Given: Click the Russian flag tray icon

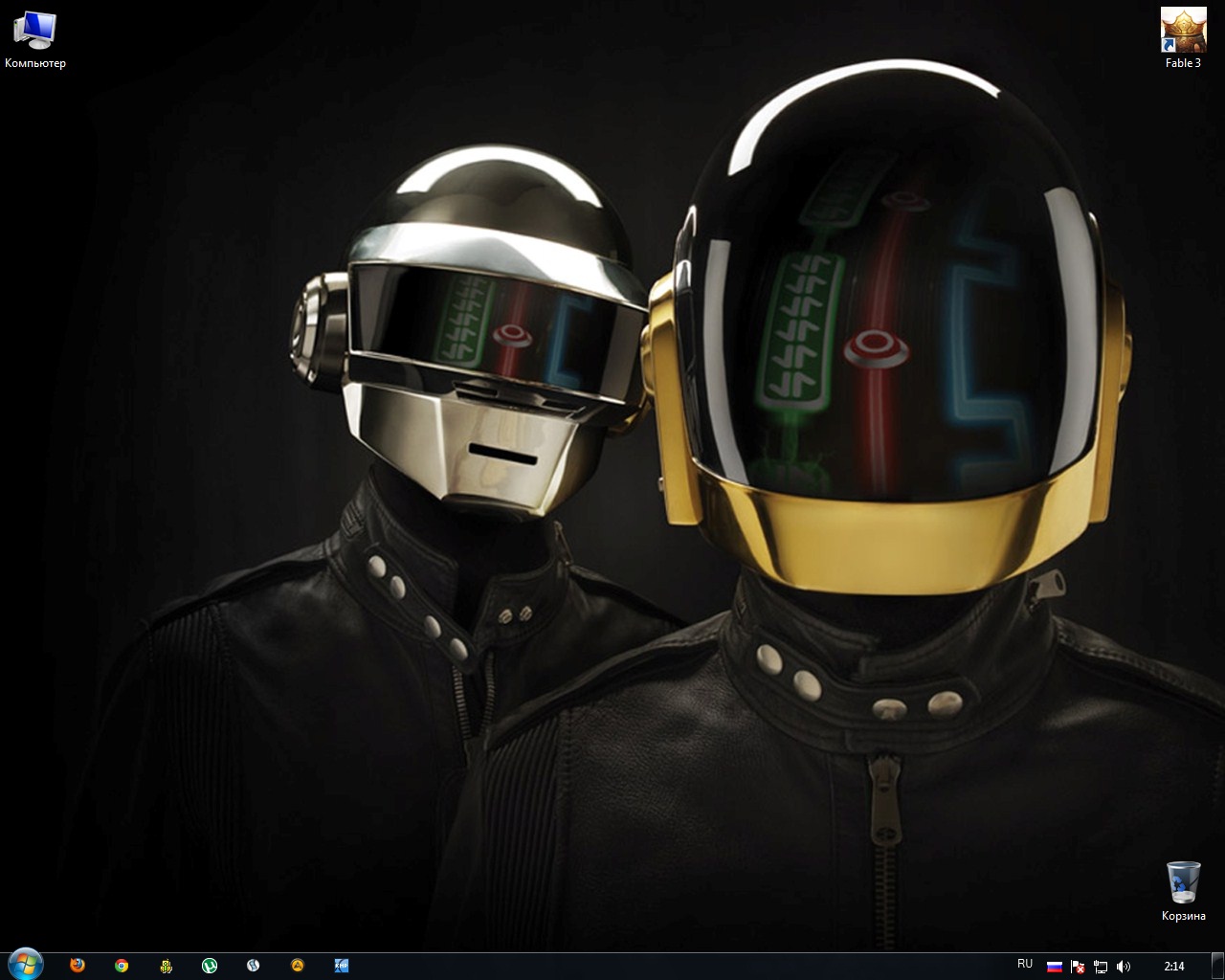Looking at the screenshot, I should (1055, 967).
